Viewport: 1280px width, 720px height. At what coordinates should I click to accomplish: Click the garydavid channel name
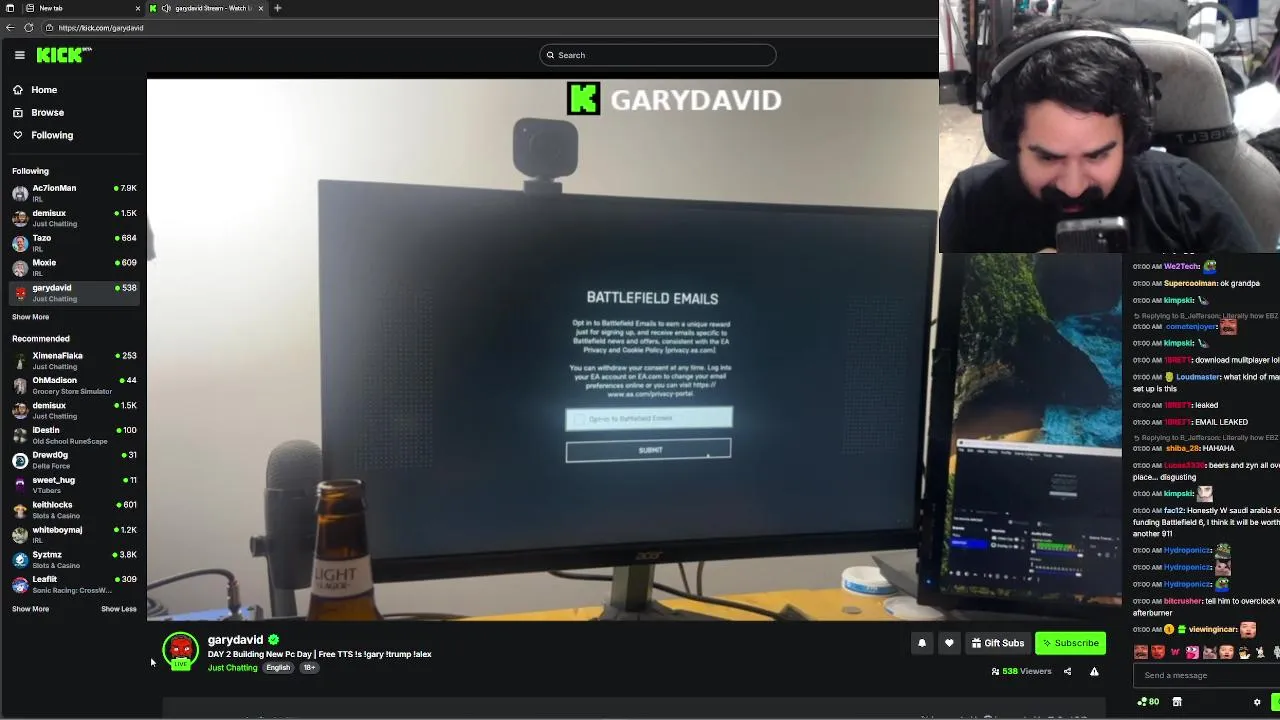(235, 640)
